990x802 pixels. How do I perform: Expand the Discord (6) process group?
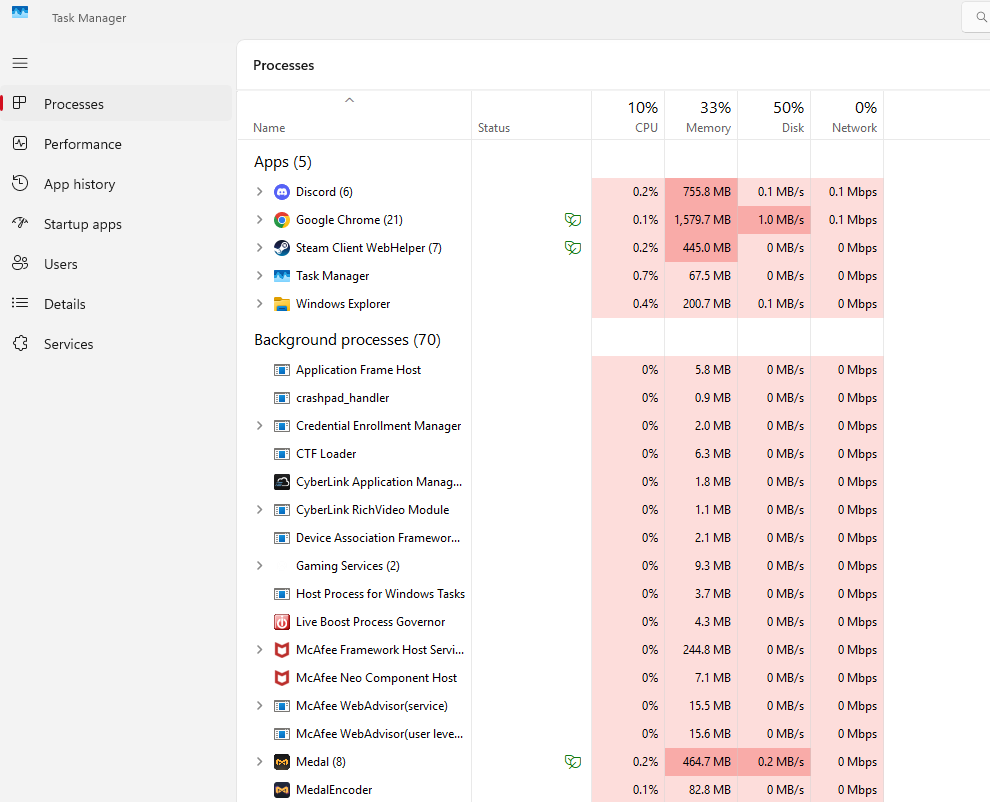pos(259,191)
